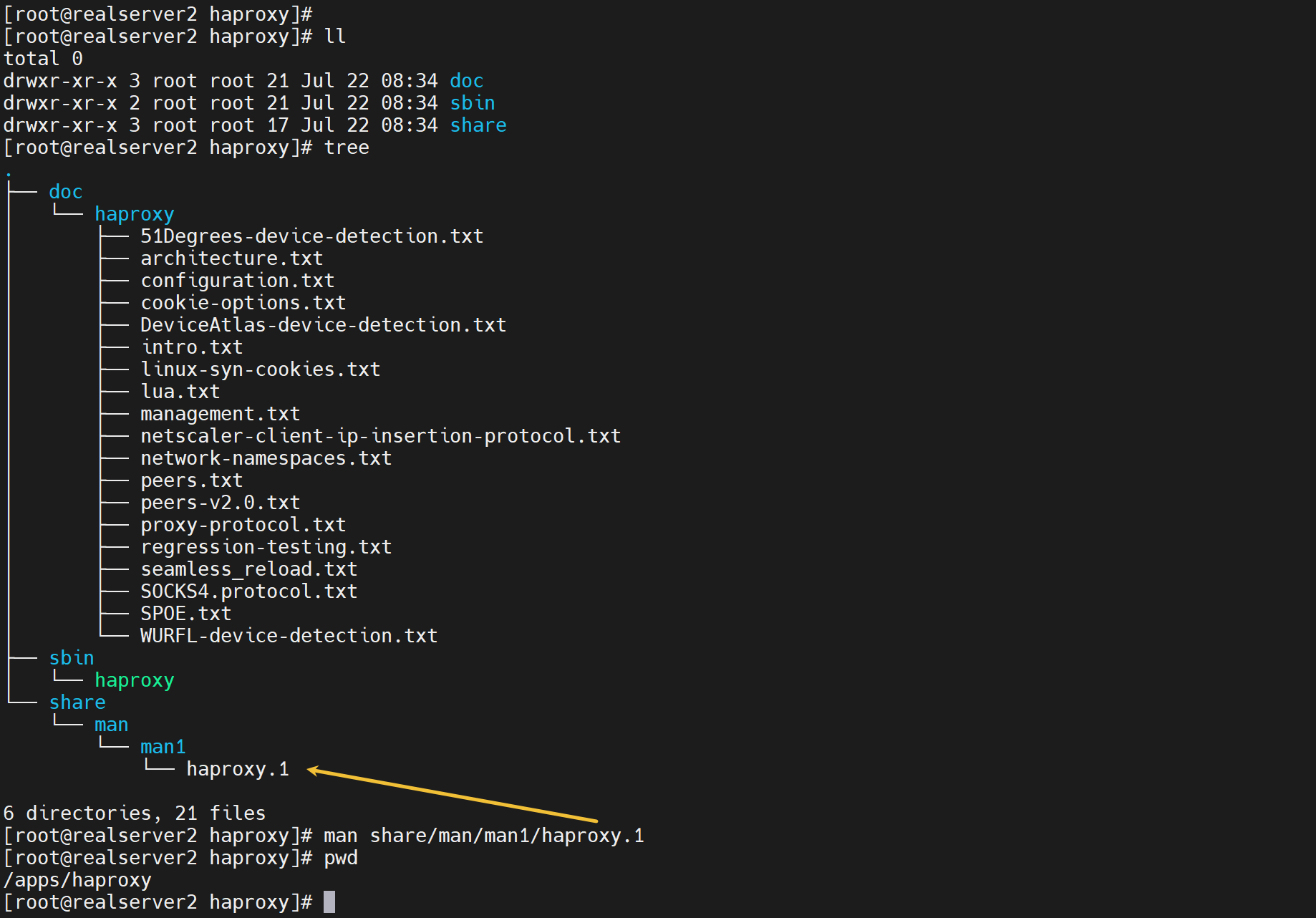Click the terminal cursor at the last prompt

click(329, 902)
